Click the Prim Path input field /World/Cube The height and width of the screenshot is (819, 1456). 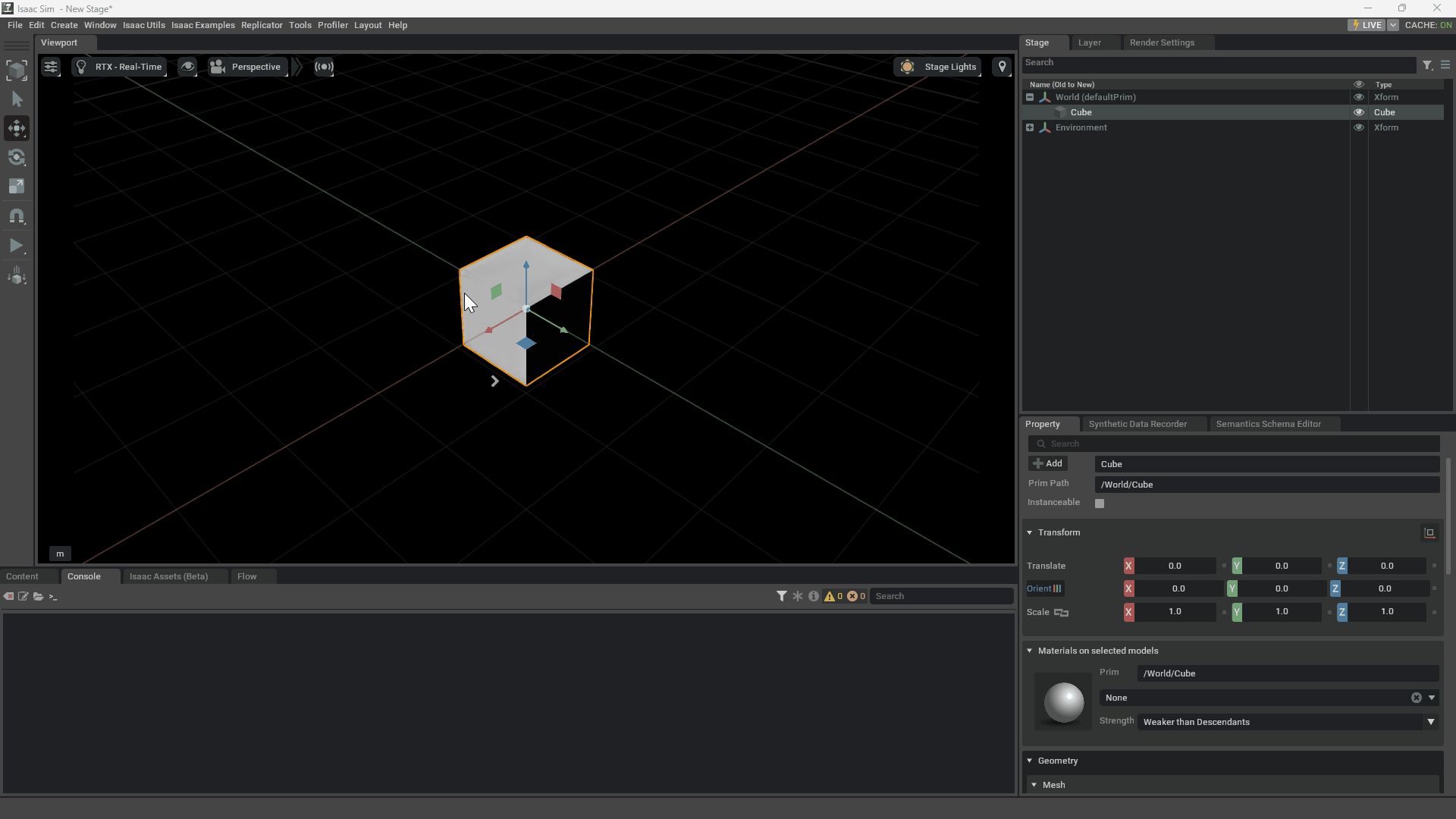(x=1265, y=484)
